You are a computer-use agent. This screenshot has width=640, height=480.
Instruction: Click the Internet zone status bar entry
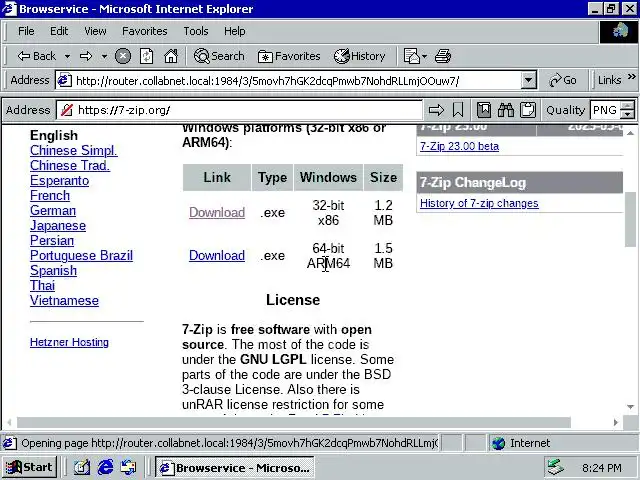pyautogui.click(x=563, y=443)
